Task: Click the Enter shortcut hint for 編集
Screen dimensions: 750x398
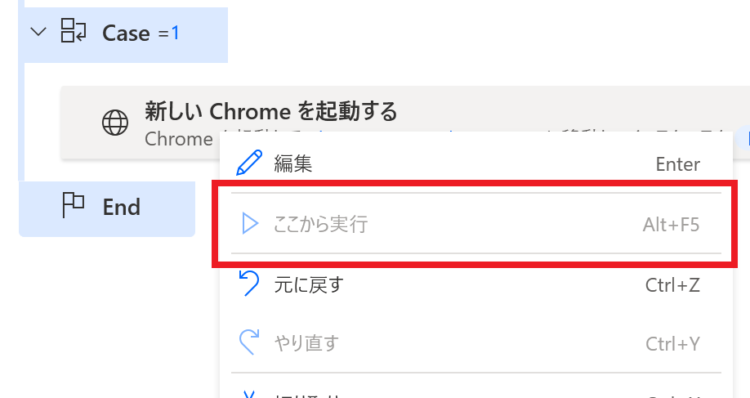Action: [x=677, y=164]
